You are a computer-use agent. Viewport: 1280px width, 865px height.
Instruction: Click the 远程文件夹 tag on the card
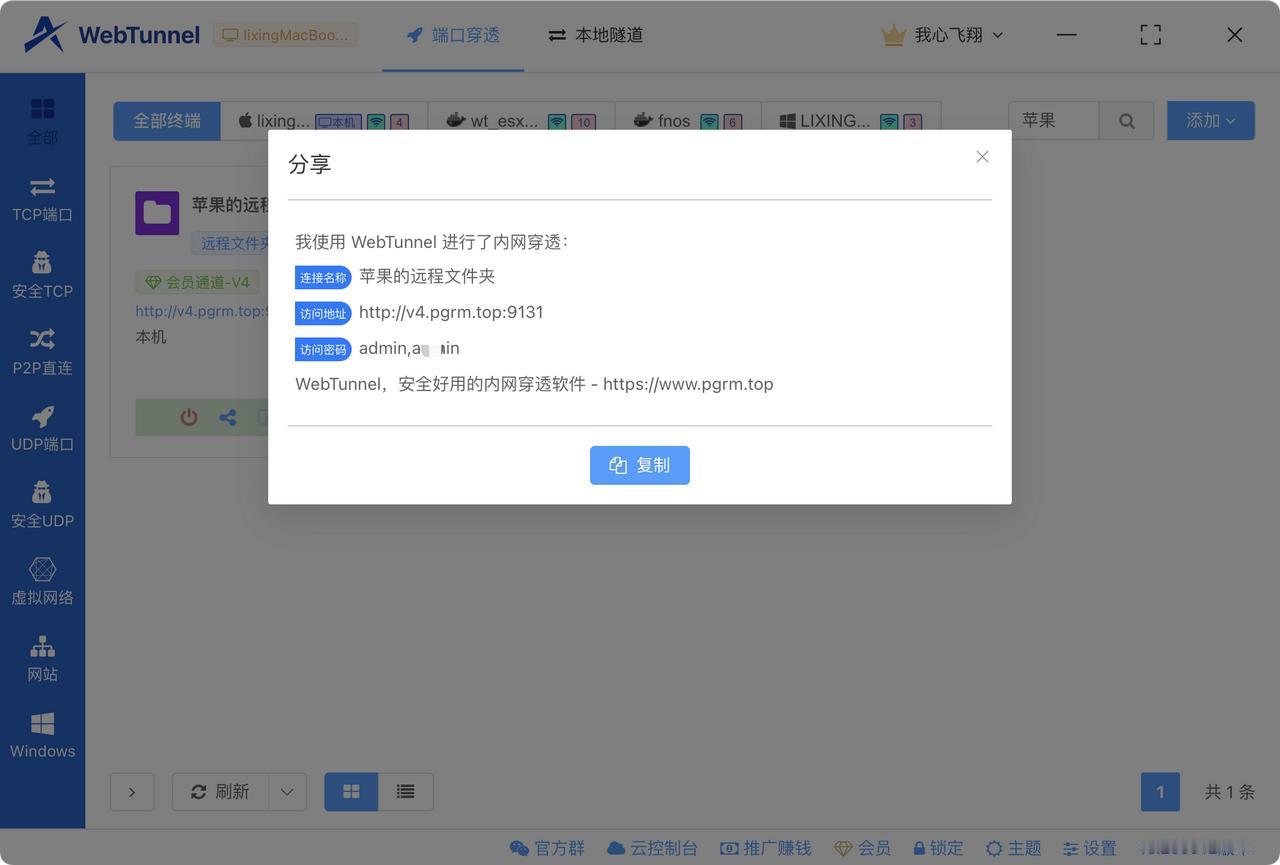231,243
